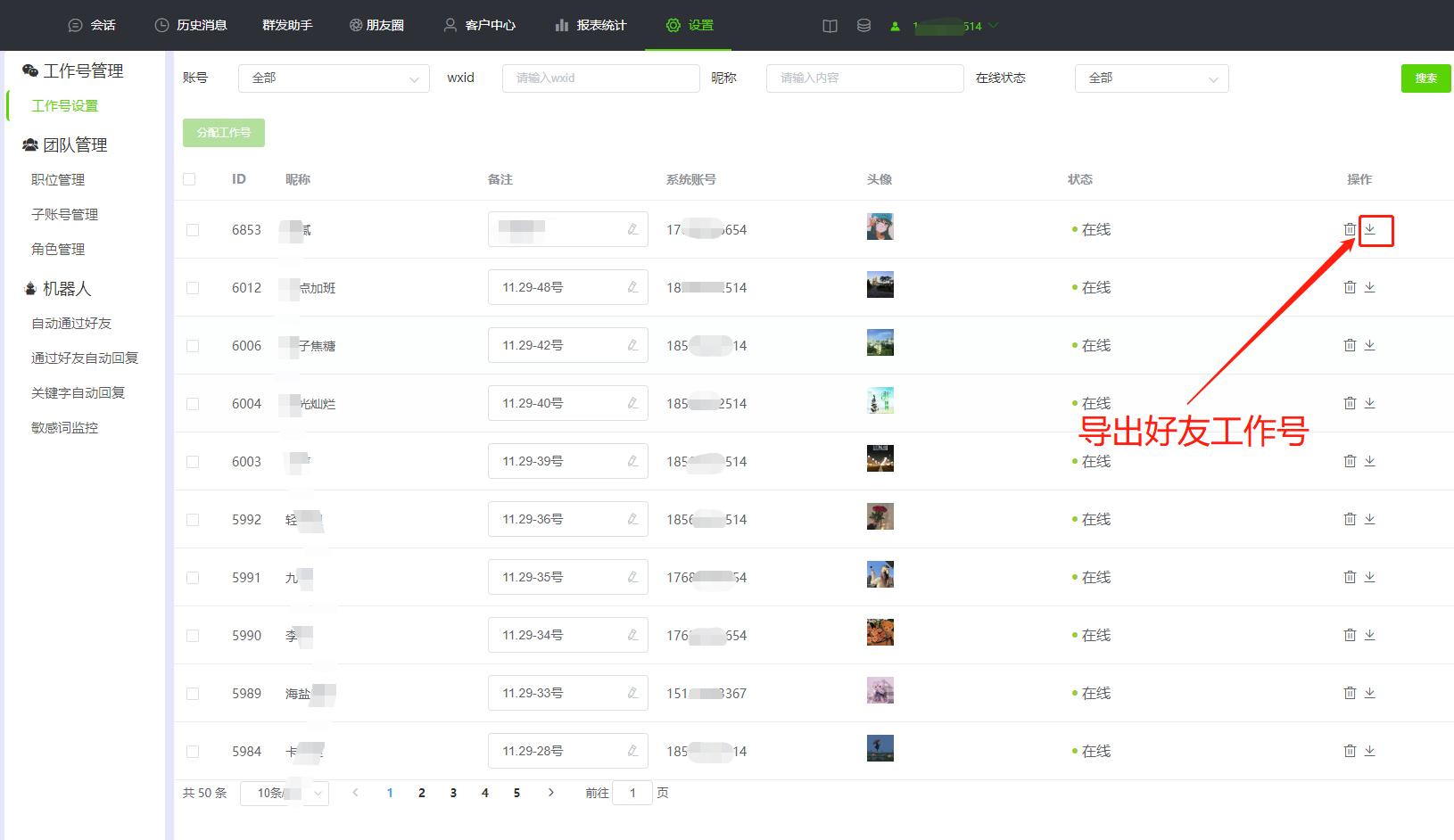Select 敏感词监控 in the sidebar

coord(62,427)
